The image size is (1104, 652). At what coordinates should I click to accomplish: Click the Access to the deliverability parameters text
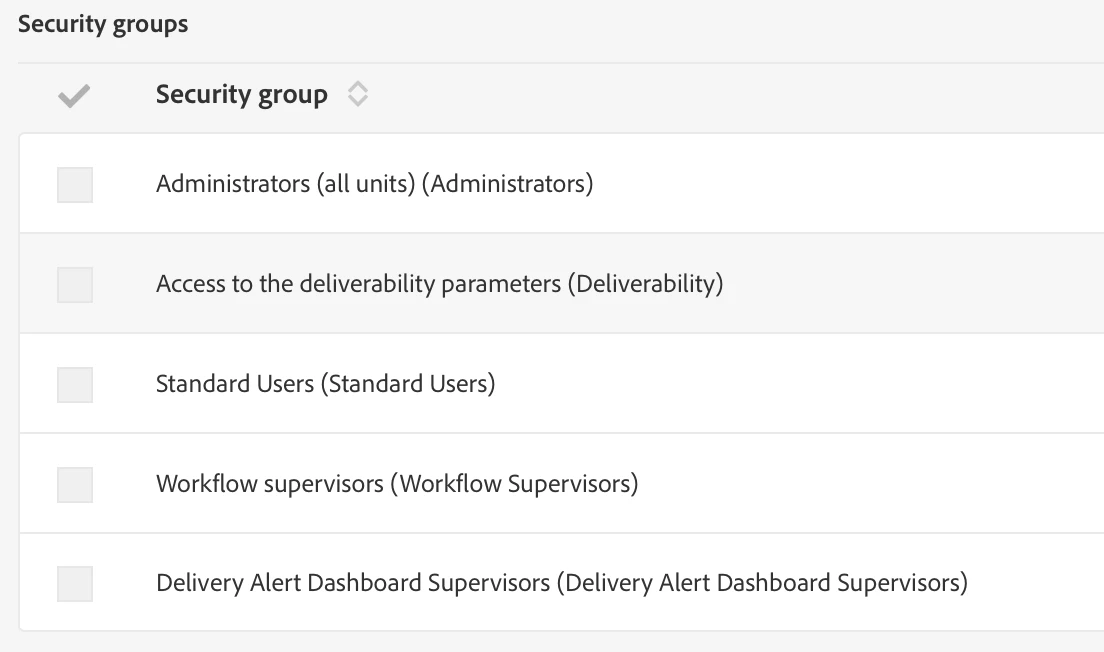pyautogui.click(x=439, y=284)
